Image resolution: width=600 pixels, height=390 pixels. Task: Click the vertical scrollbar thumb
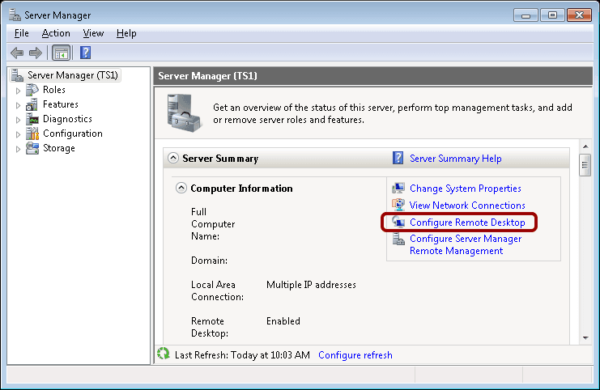click(585, 165)
